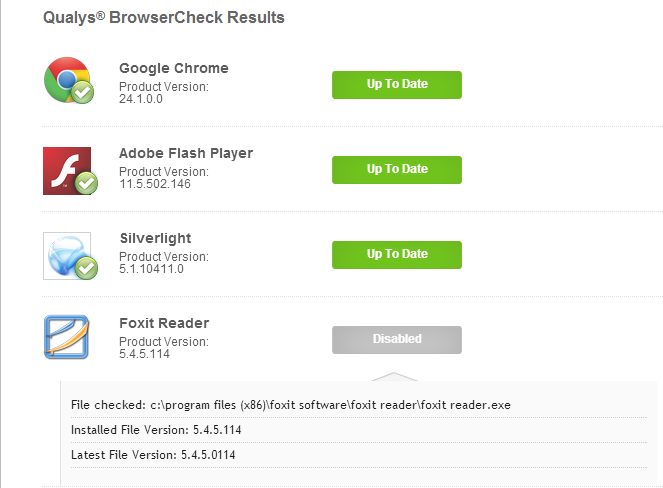Image resolution: width=663 pixels, height=488 pixels.
Task: Click green checkmark badge on Chrome icon
Action: click(x=85, y=94)
